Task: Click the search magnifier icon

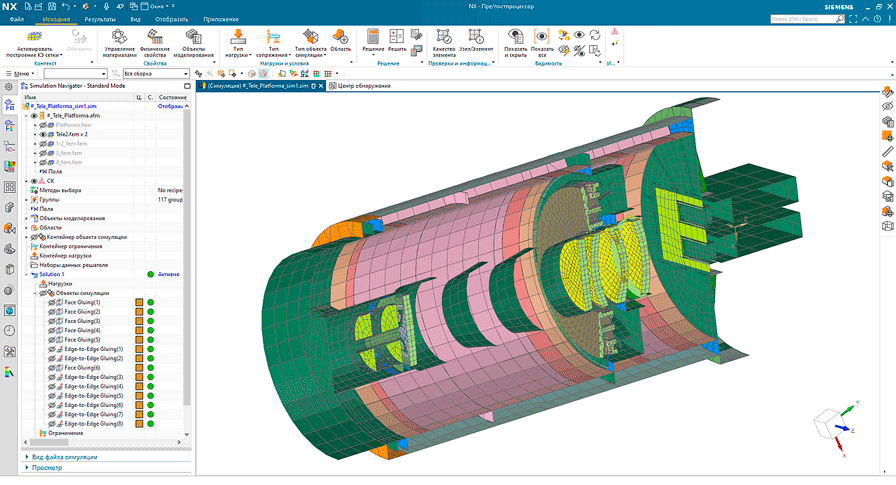Action: click(840, 19)
